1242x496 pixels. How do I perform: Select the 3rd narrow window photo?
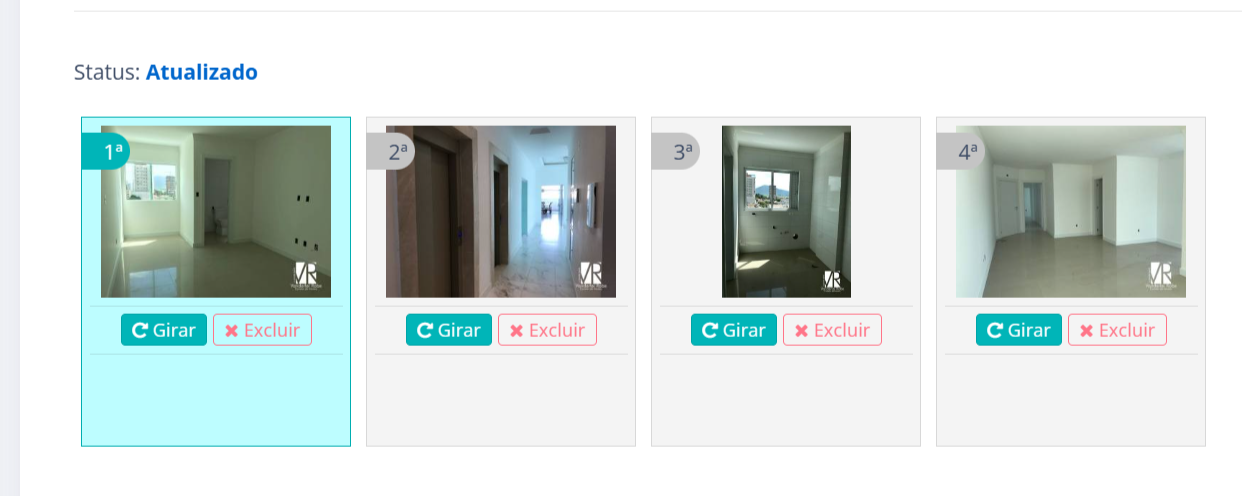pos(786,211)
